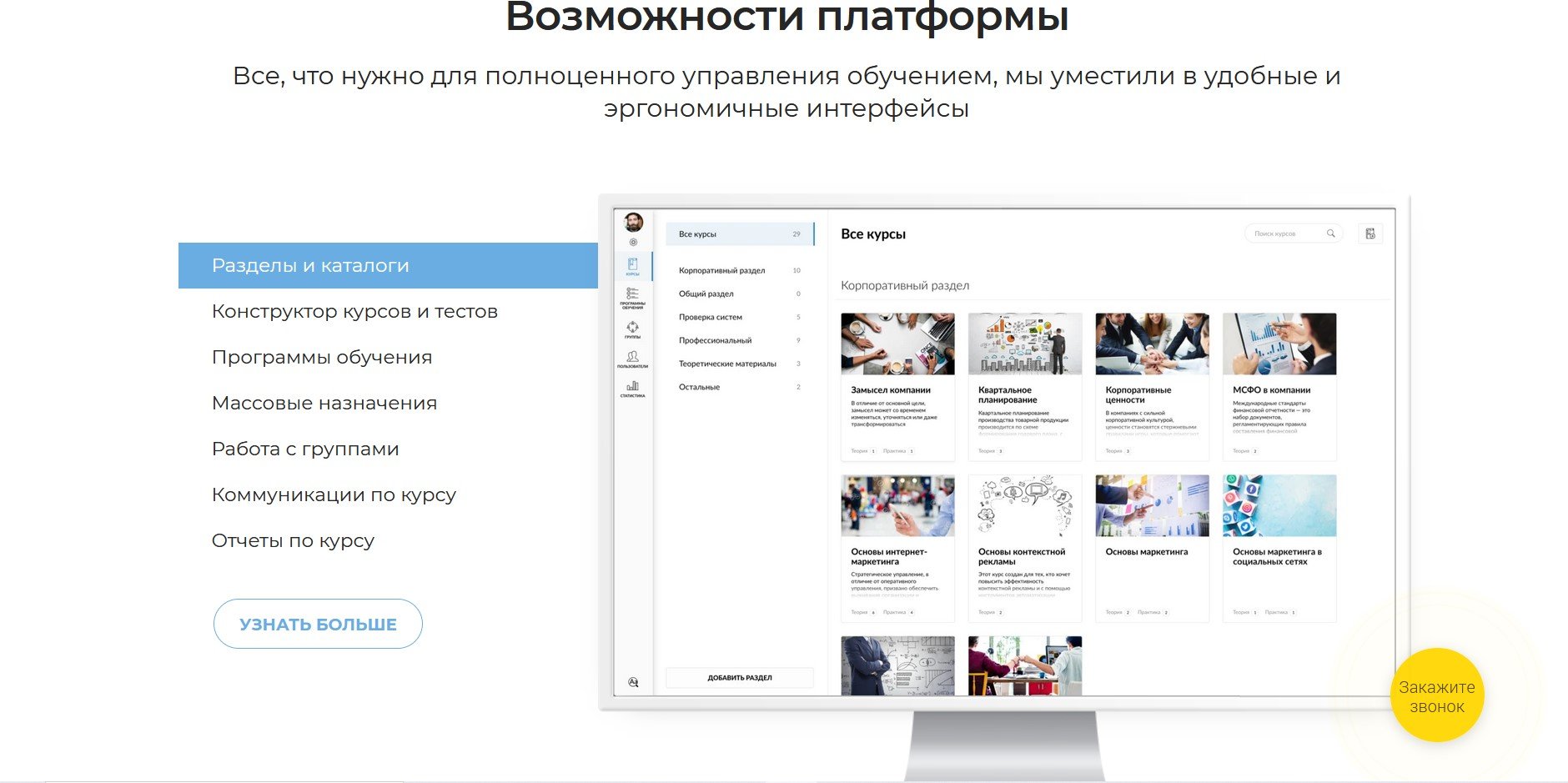Screen dimensions: 1568x783
Task: Open the Отчеты по курсу tab
Action: (293, 540)
